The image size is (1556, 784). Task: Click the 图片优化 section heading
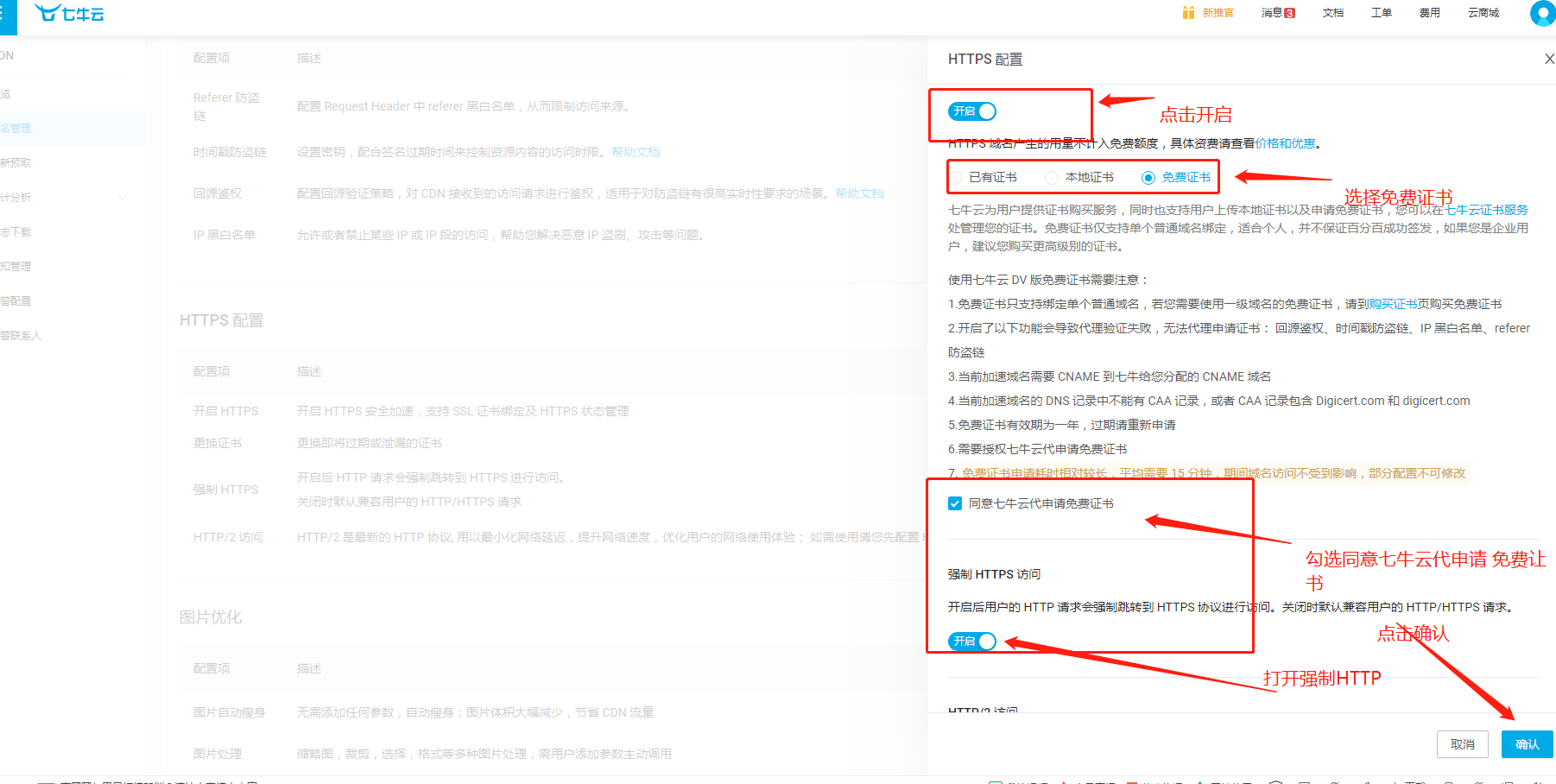pos(211,617)
